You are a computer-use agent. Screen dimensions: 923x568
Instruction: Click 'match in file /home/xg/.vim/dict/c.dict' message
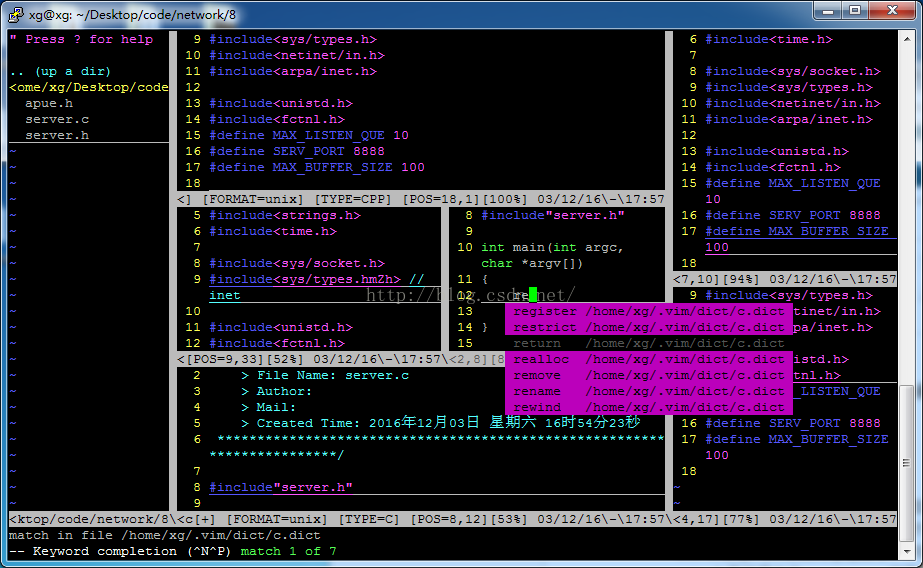[x=165, y=535]
